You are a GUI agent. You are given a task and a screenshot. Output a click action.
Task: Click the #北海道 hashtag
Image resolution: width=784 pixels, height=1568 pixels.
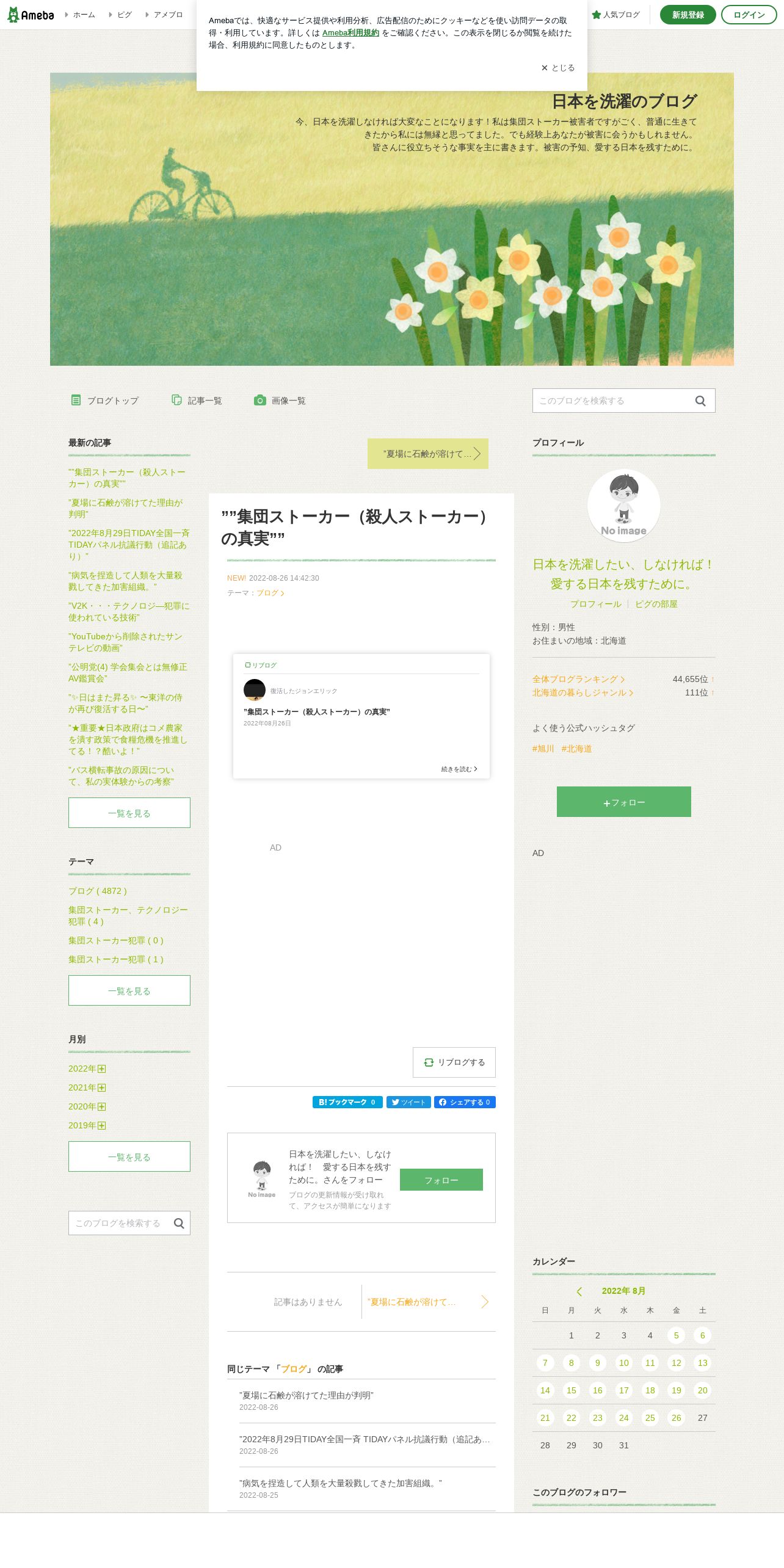coord(577,749)
